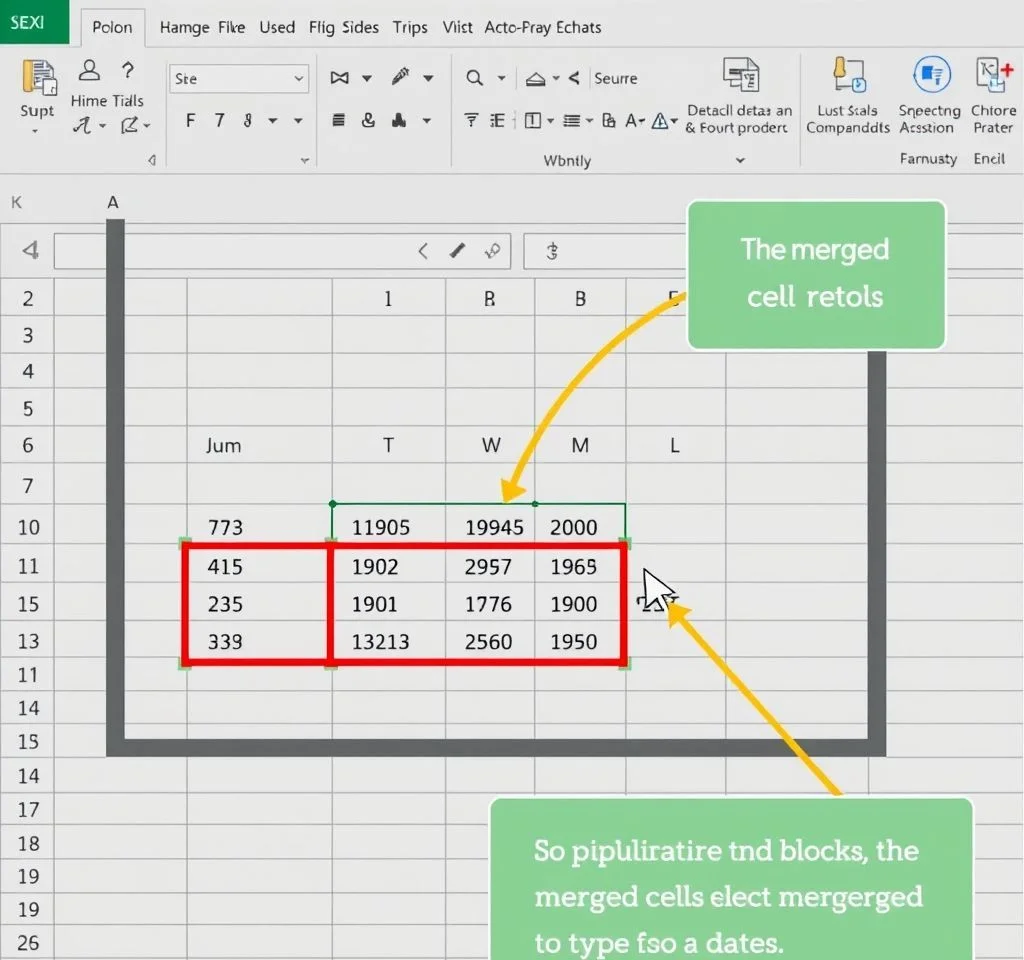Click the pencil icon in the formula bar
The height and width of the screenshot is (960, 1024).
[x=457, y=250]
